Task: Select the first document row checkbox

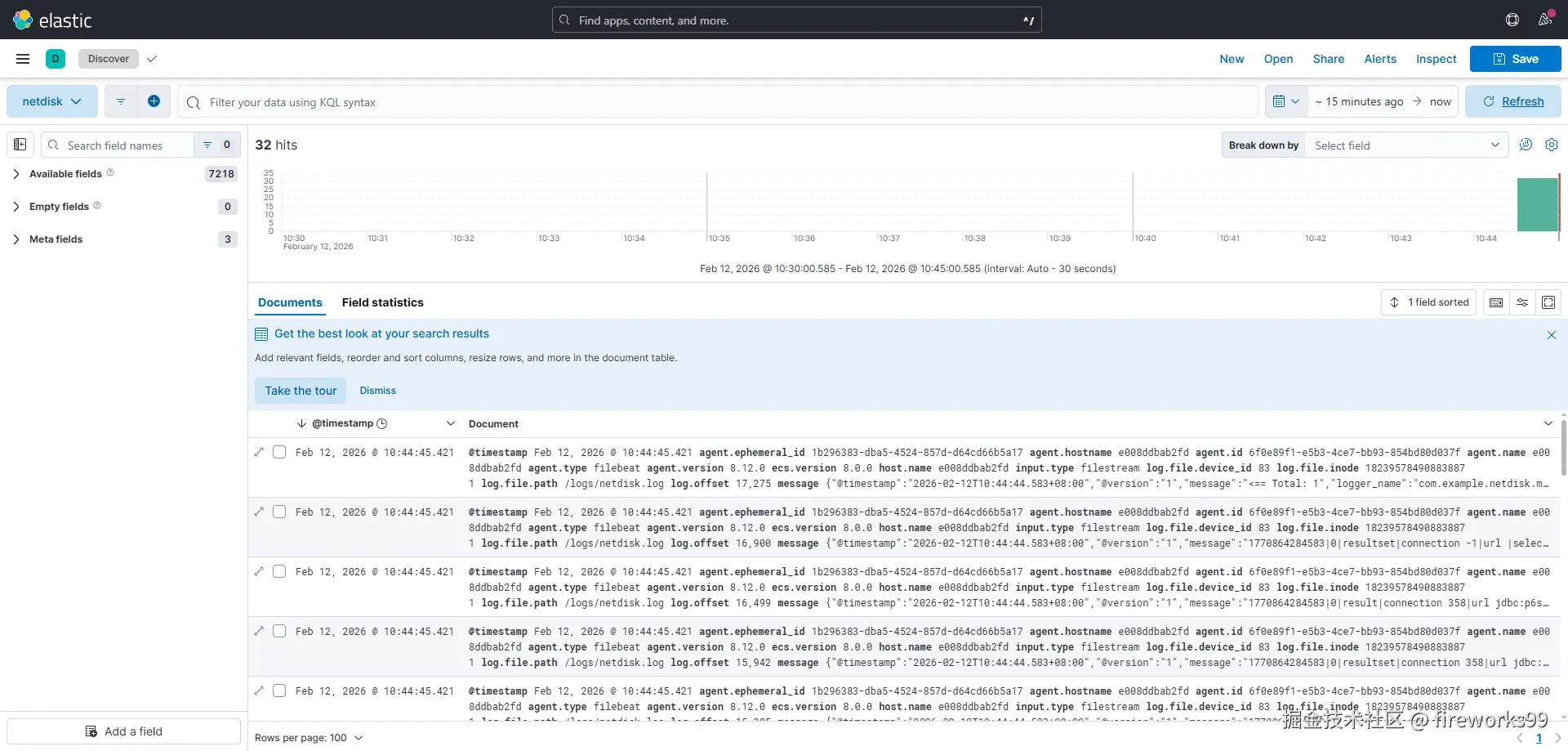Action: [x=279, y=452]
